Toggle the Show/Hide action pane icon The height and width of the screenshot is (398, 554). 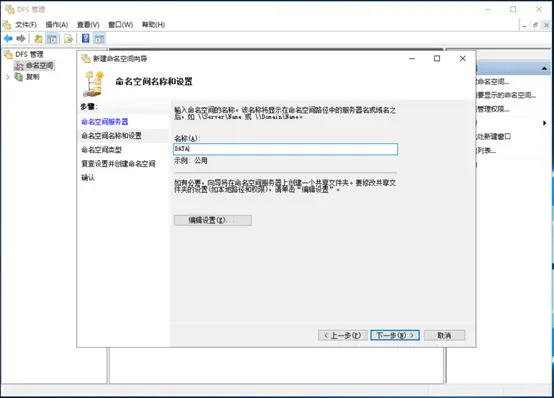99,39
